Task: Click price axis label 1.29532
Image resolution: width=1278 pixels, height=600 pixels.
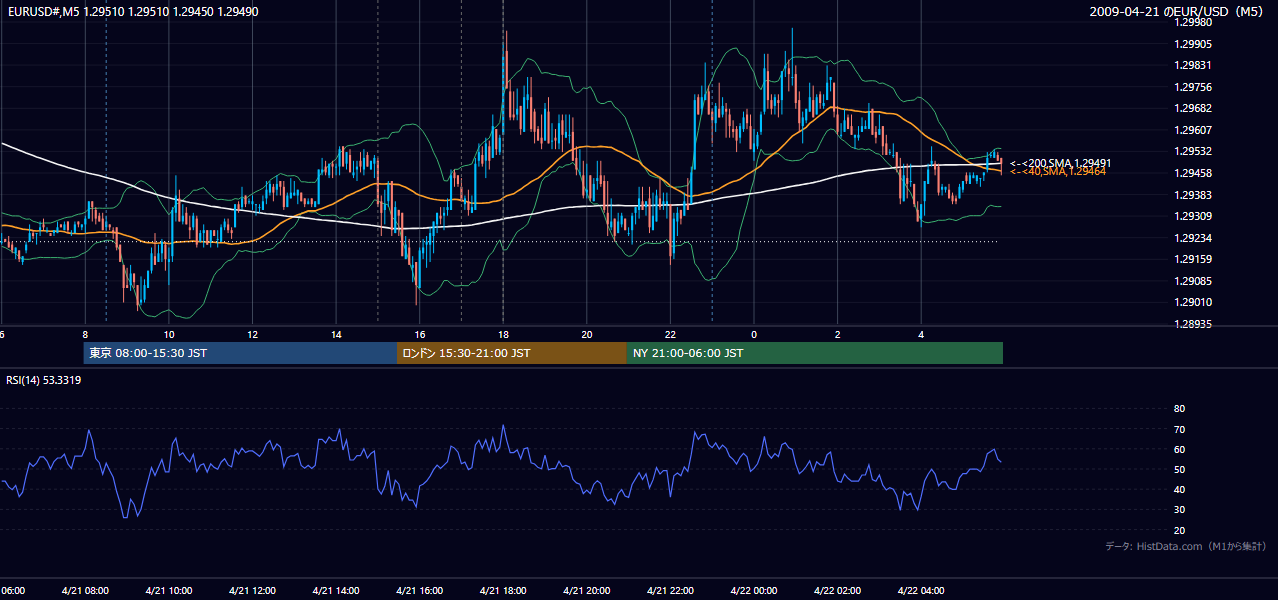Action: pos(1193,151)
